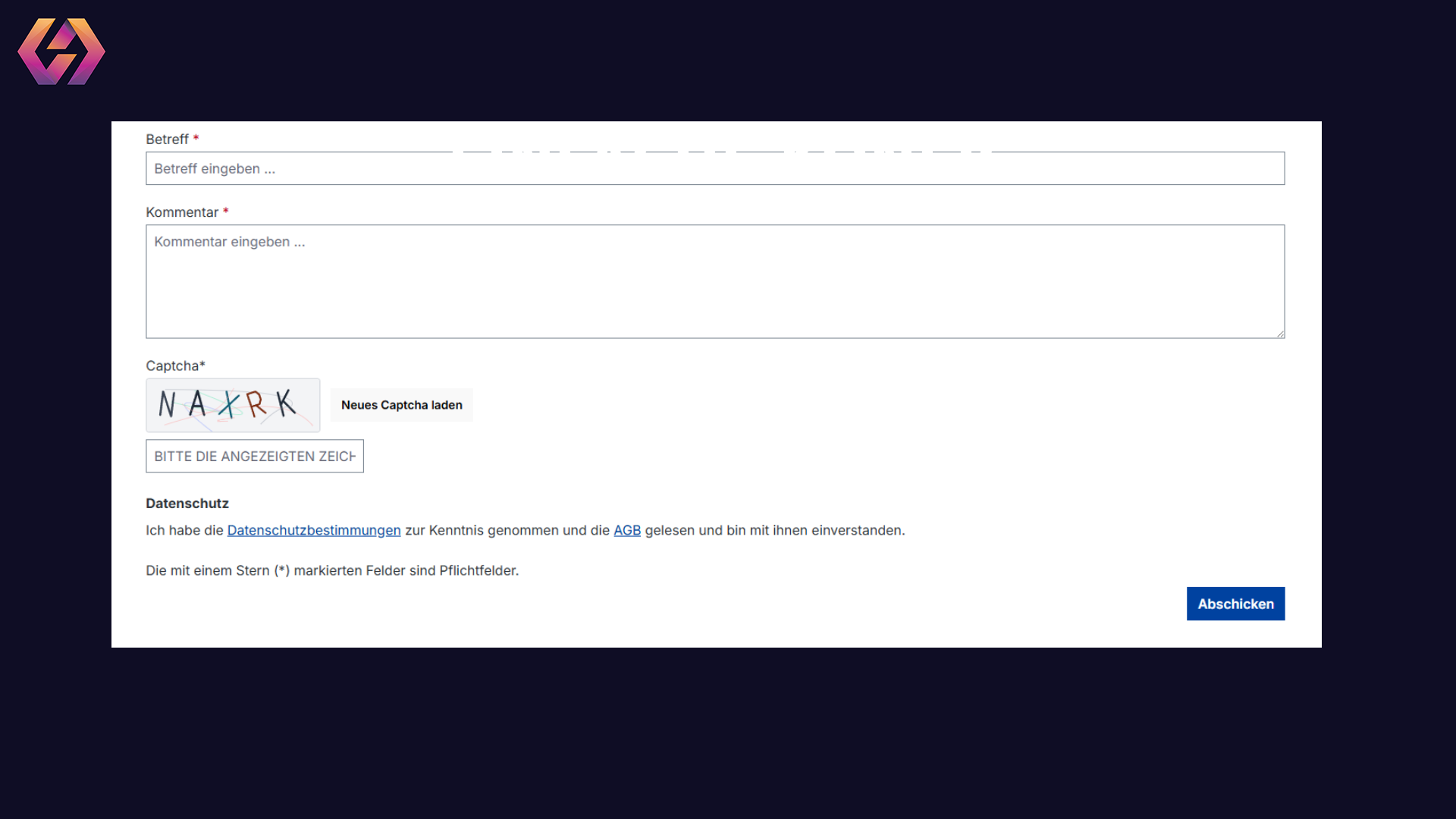Viewport: 1456px width, 819px height.
Task: Click the Datenschutz heading
Action: 187,504
